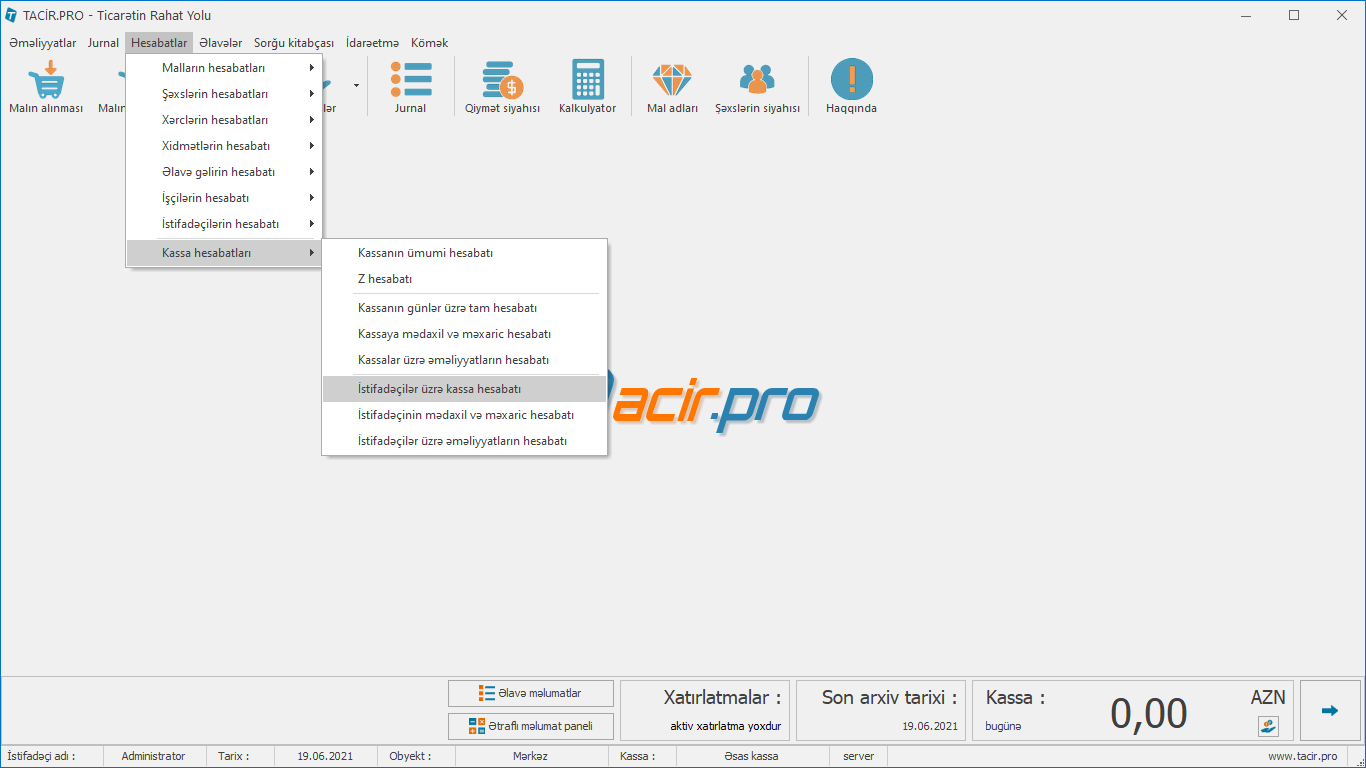
Task: Click the Malın alınması cart icon
Action: pyautogui.click(x=45, y=80)
